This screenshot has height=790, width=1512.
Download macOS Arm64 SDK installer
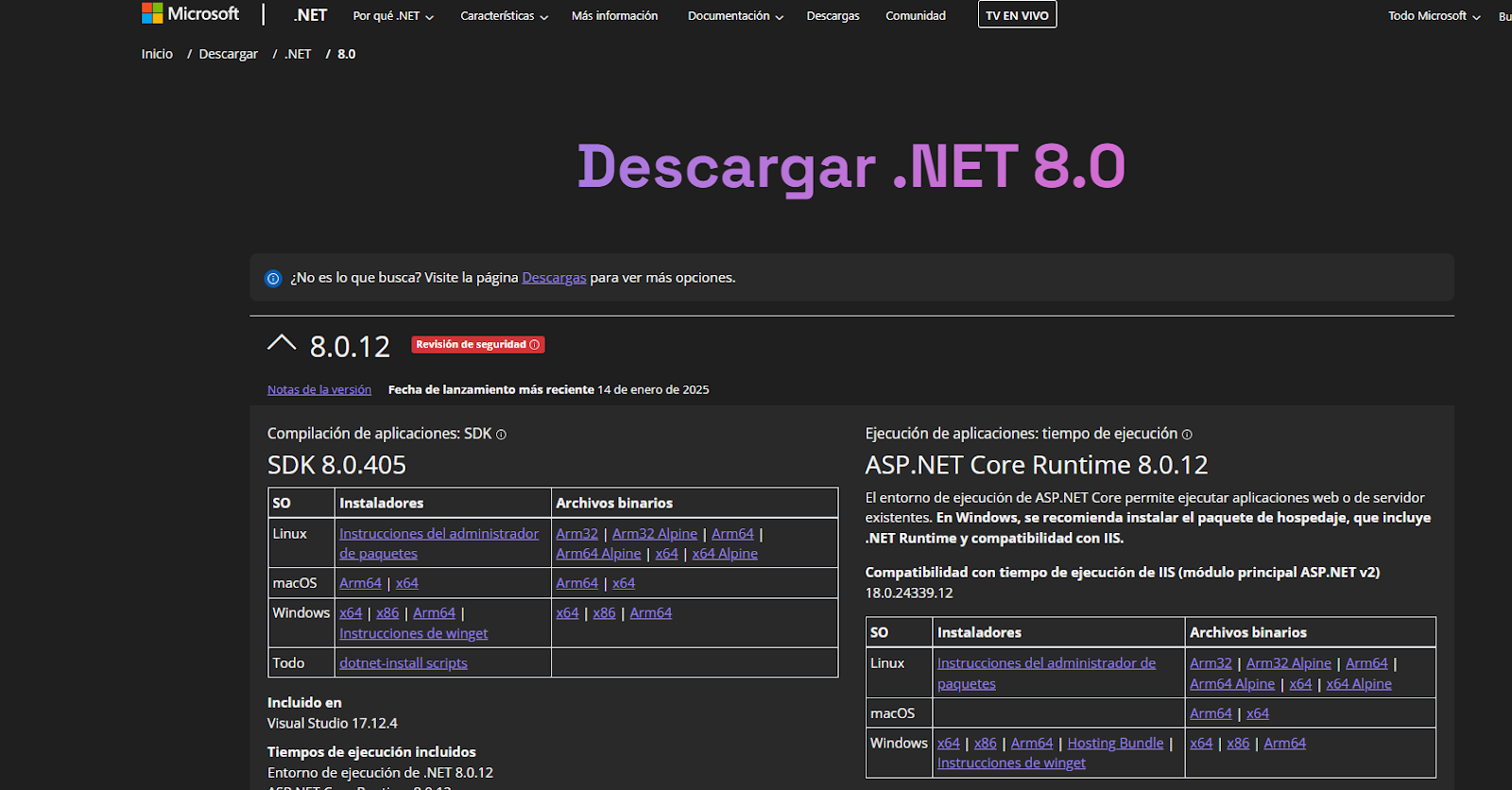pos(360,583)
